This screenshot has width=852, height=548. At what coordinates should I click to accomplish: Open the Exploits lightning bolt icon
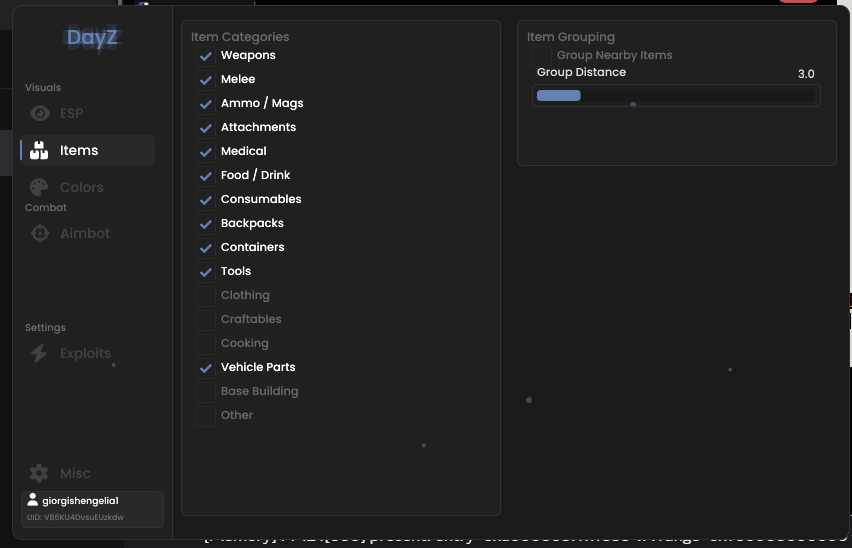[x=39, y=354]
